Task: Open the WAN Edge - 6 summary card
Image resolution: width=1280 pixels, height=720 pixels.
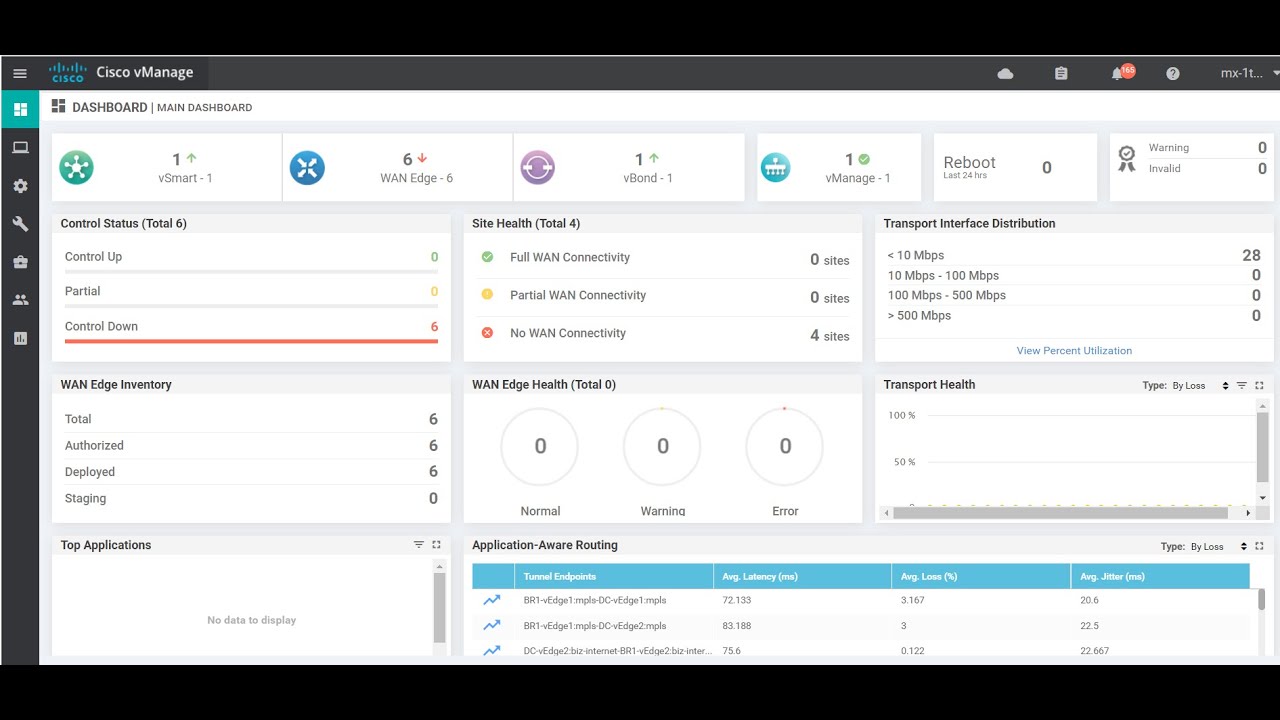Action: (398, 167)
